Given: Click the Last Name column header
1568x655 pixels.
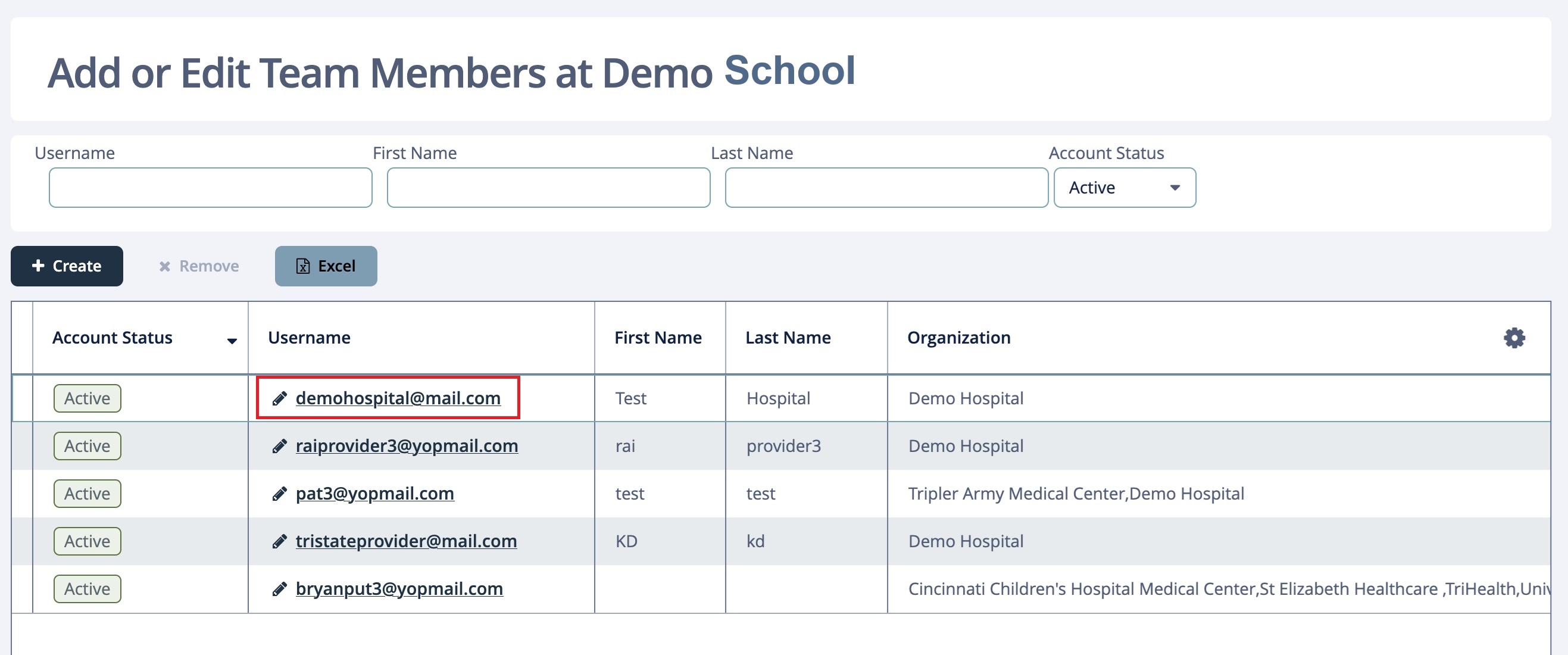Looking at the screenshot, I should (807, 338).
